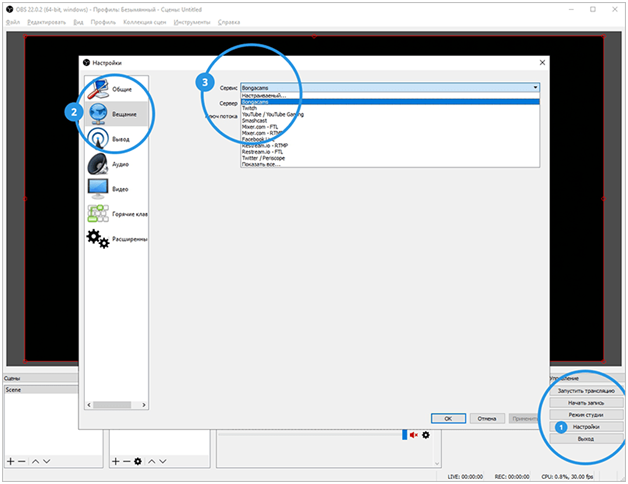Open the Видео settings section
Image resolution: width=628 pixels, height=484 pixels.
tap(116, 189)
